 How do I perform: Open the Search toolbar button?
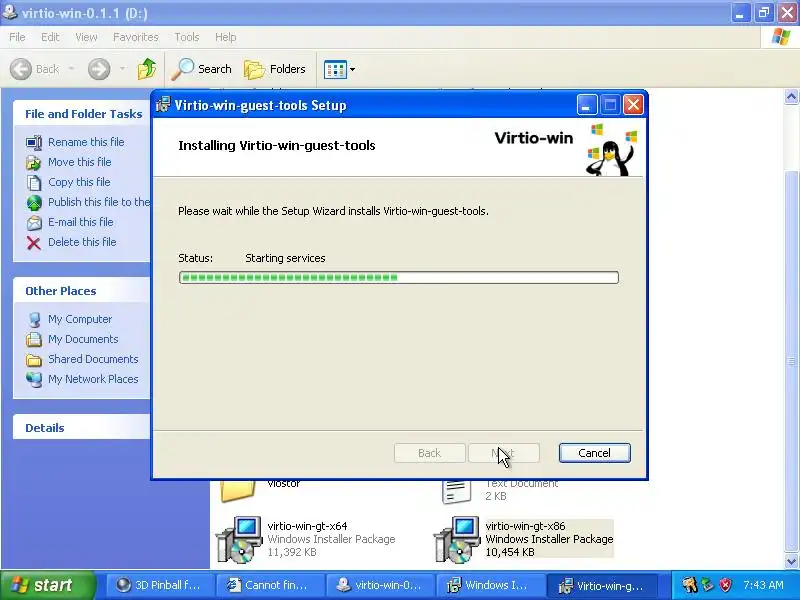[x=202, y=69]
